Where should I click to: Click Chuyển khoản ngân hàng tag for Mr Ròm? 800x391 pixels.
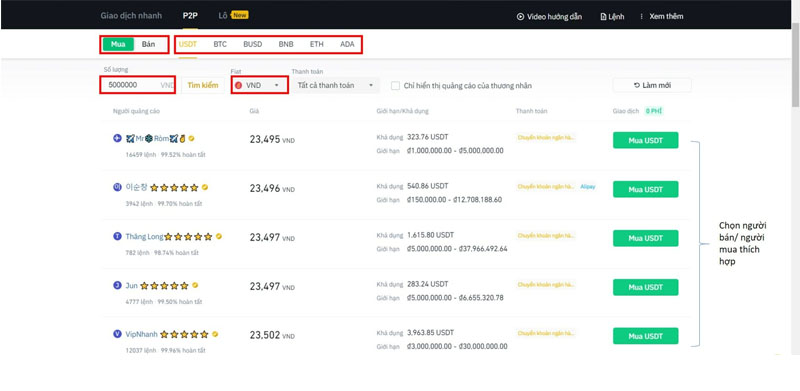(x=545, y=138)
